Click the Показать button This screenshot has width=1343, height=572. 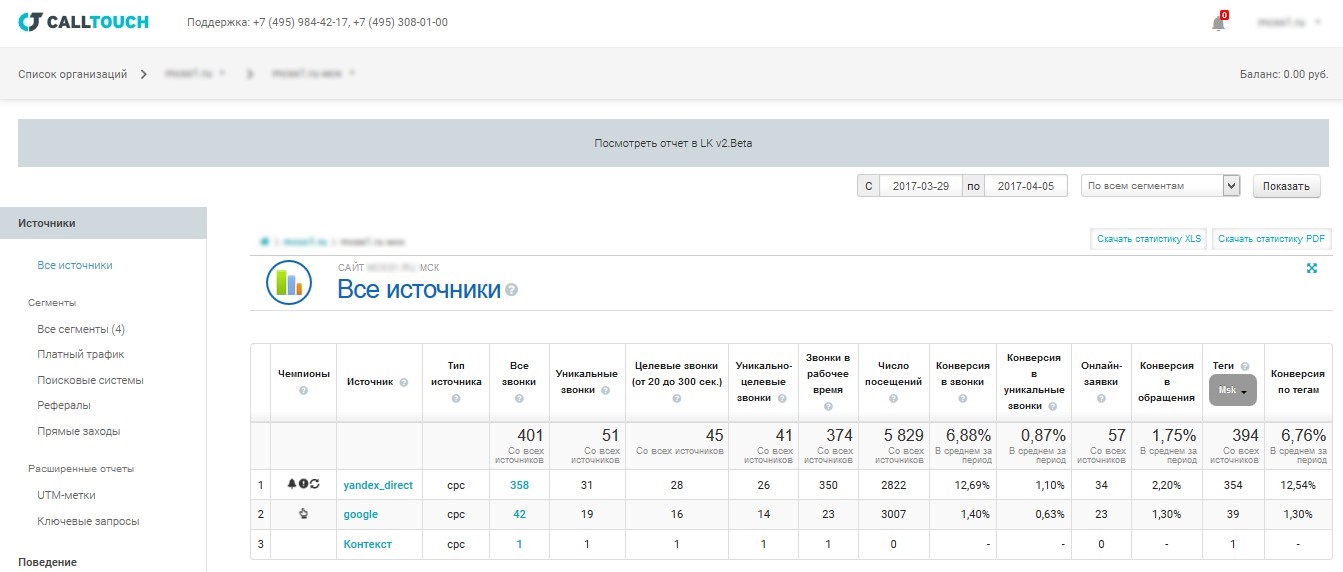[x=1286, y=186]
